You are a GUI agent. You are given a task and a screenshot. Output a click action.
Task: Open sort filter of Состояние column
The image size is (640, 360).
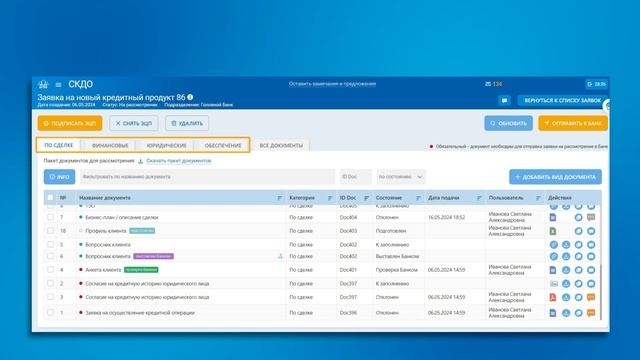pyautogui.click(x=418, y=198)
